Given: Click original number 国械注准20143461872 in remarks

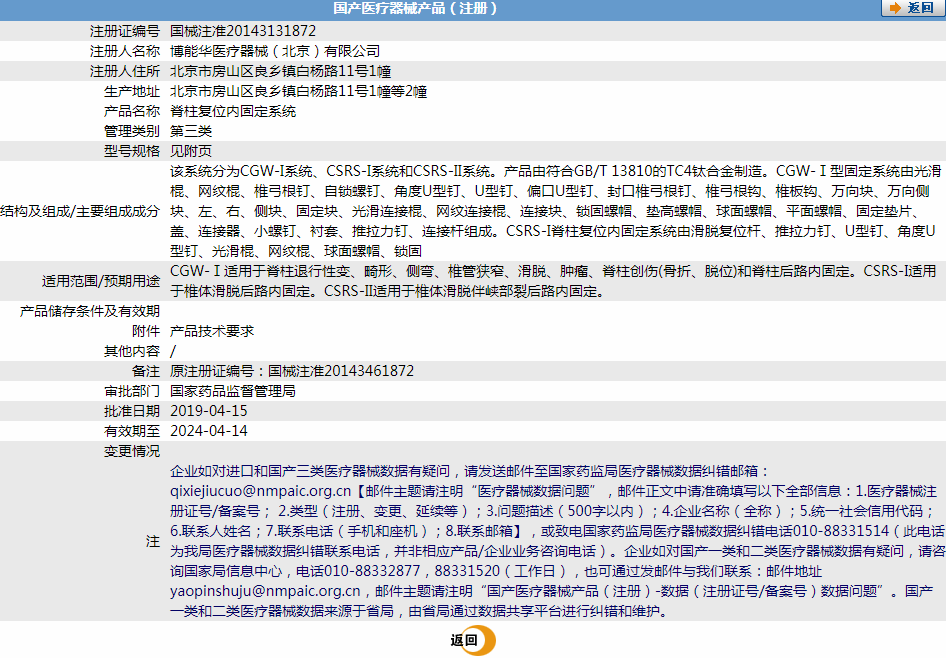Looking at the screenshot, I should [341, 371].
